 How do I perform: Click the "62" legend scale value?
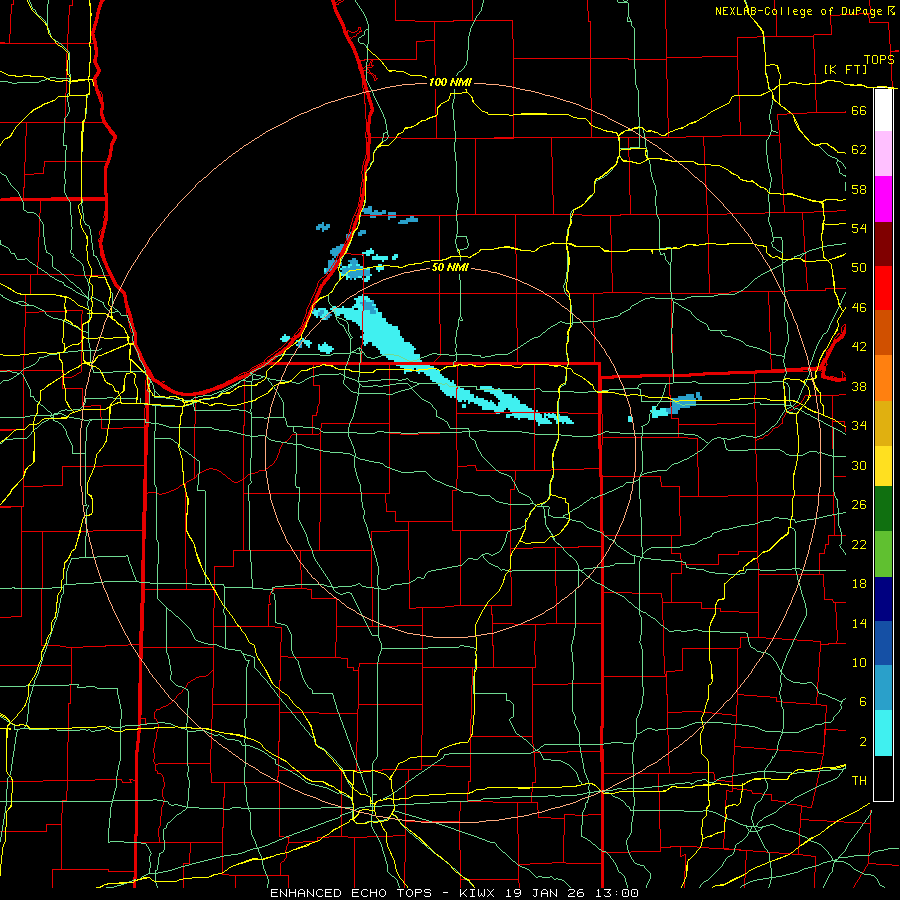click(859, 150)
